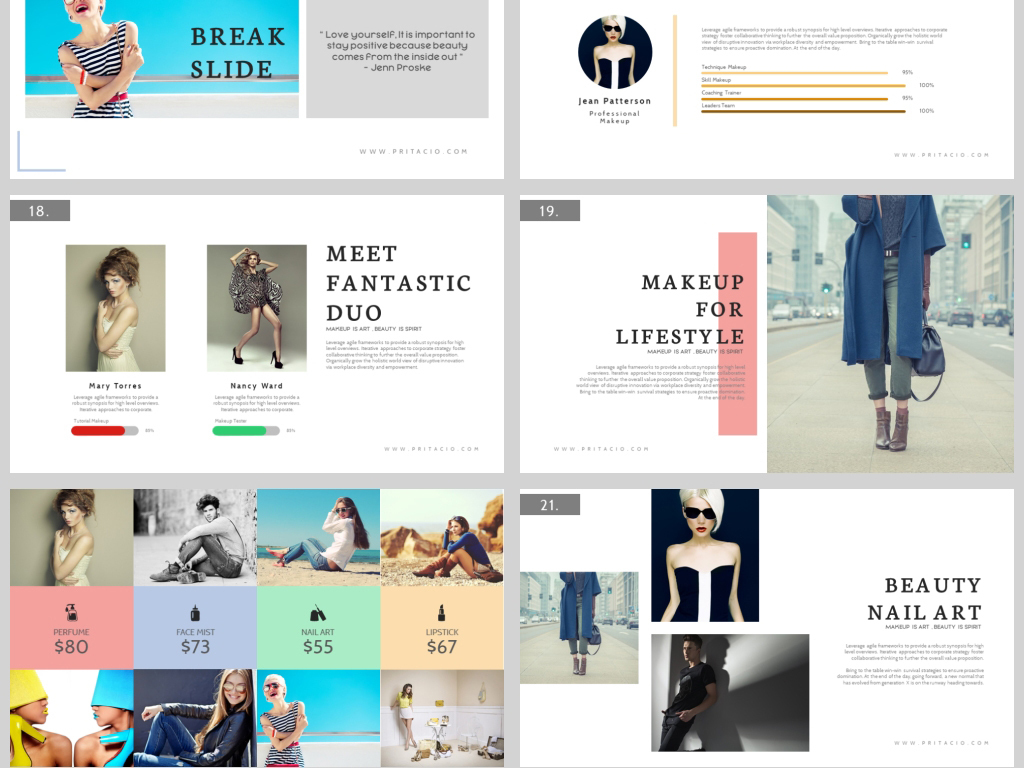Open www.pritacio.com link on Meet Fantastic Duo slide
Screen dimensions: 1024x768
[432, 449]
